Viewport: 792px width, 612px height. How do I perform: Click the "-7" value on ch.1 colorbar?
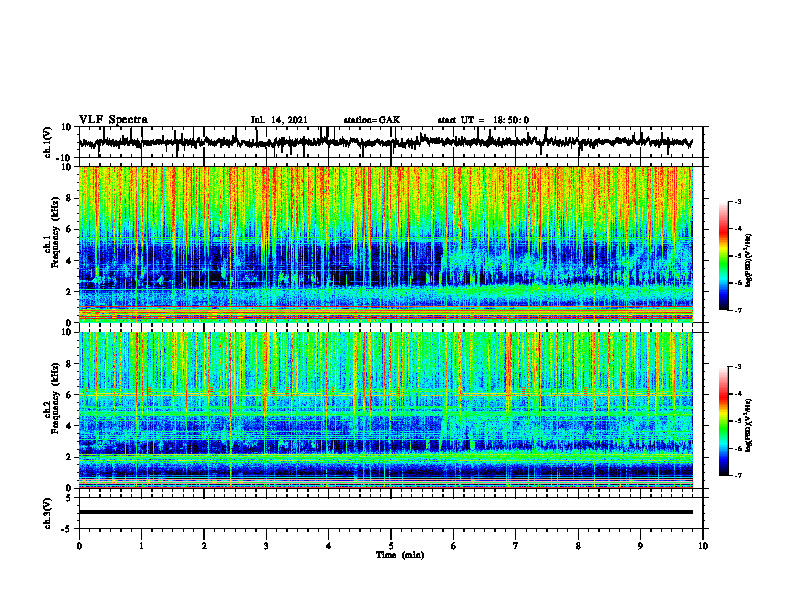[x=738, y=310]
